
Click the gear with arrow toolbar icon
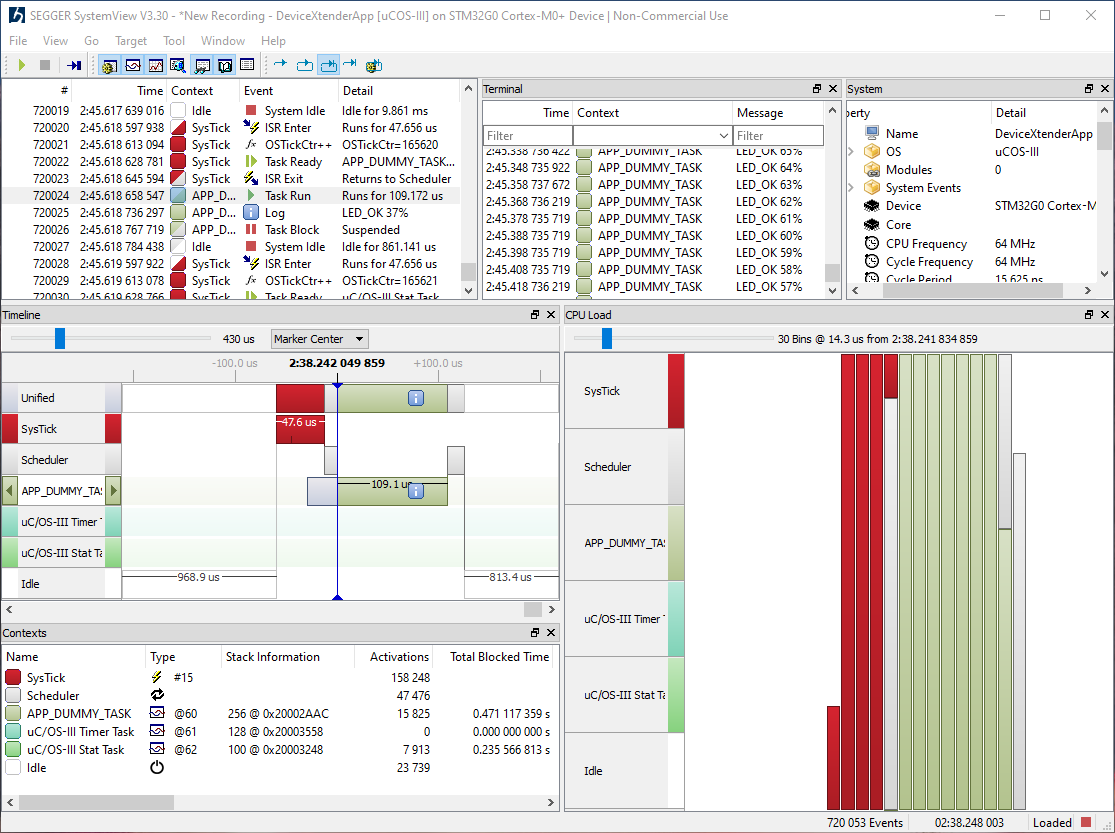374,65
